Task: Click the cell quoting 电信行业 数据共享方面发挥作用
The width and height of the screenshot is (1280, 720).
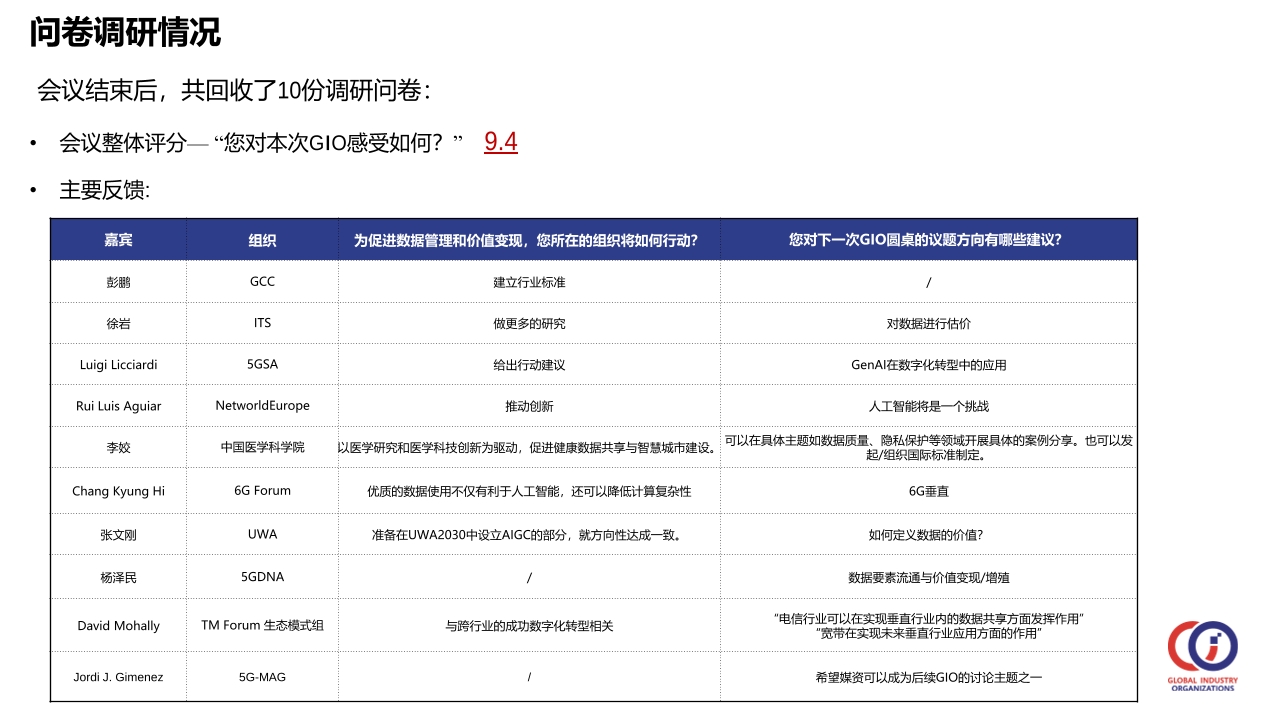Action: [x=928, y=626]
